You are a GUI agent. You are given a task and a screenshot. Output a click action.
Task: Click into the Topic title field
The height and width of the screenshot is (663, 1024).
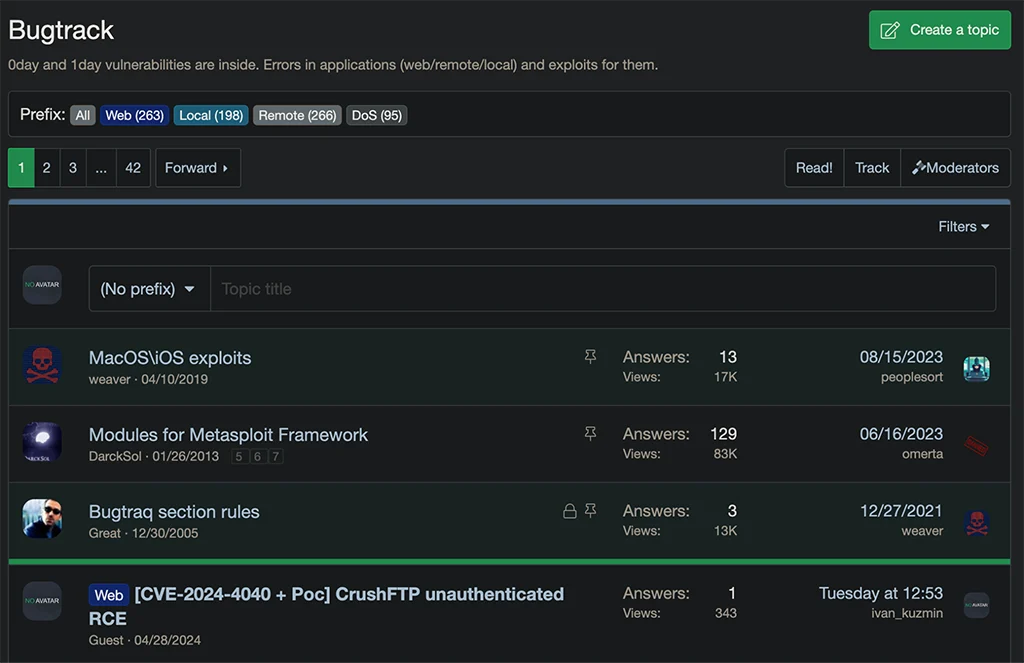[x=603, y=289]
